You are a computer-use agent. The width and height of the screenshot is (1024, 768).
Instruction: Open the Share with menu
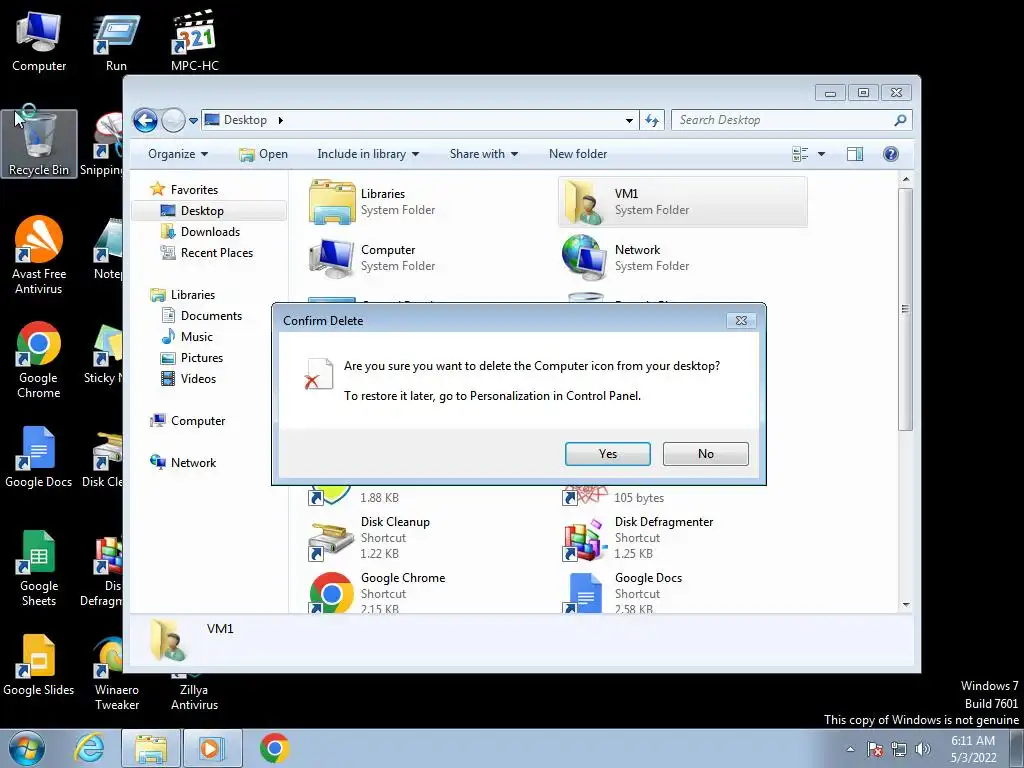tap(483, 154)
